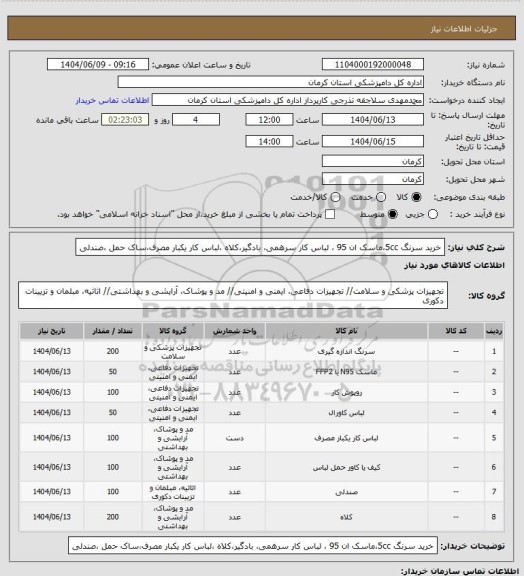Image resolution: width=524 pixels, height=576 pixels.
Task: Click date 1404/06/13 in the صندلی row
Action: [x=51, y=492]
